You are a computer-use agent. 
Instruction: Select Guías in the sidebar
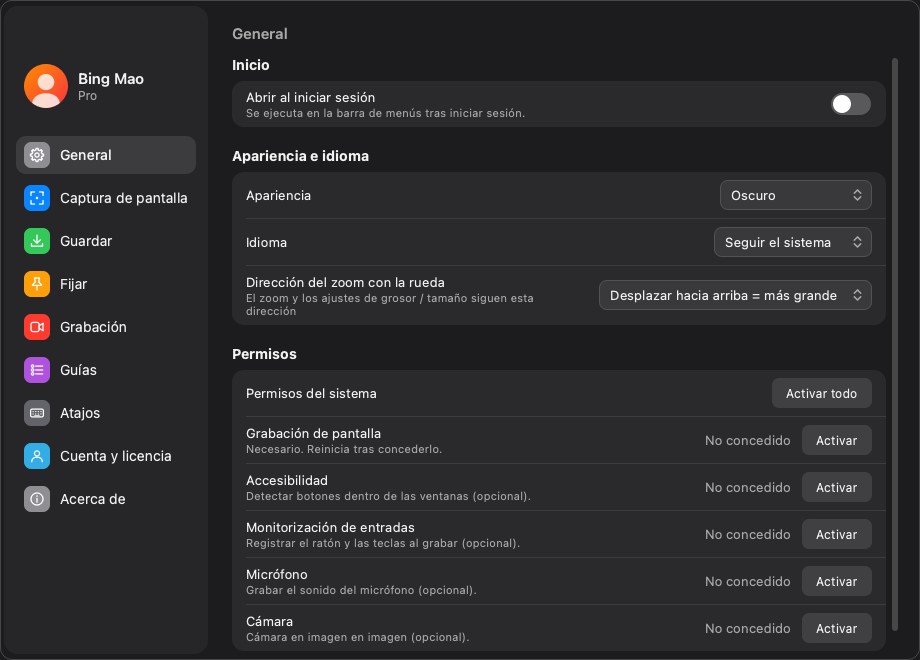point(106,370)
